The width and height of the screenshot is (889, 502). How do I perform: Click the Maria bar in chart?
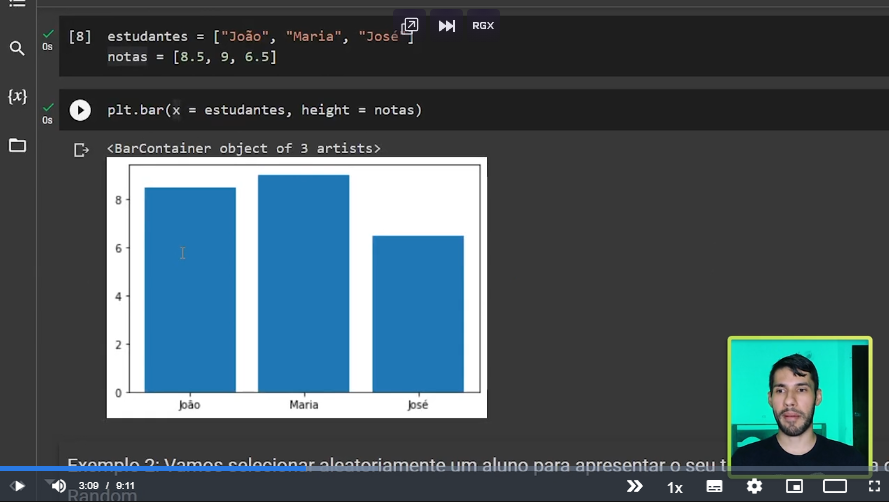click(x=303, y=283)
